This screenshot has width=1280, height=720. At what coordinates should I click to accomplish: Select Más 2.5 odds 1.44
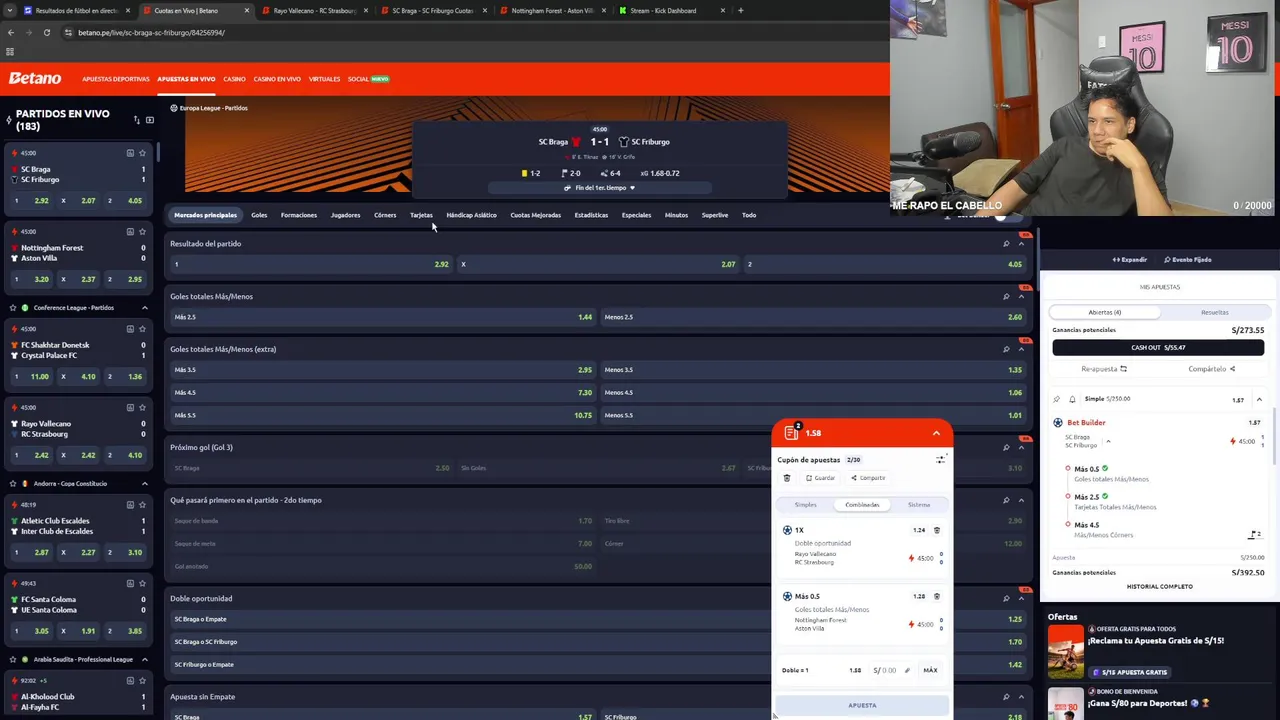click(384, 317)
